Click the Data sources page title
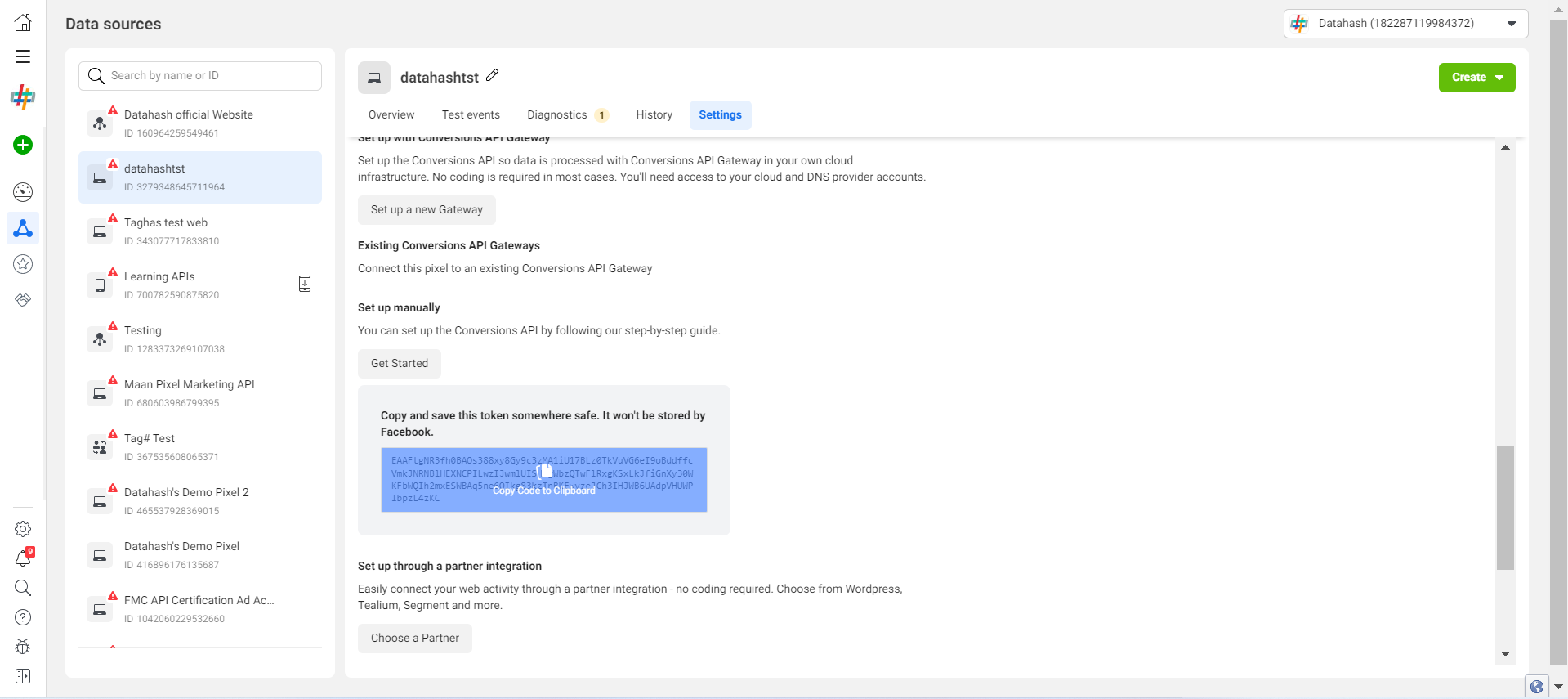 coord(114,25)
